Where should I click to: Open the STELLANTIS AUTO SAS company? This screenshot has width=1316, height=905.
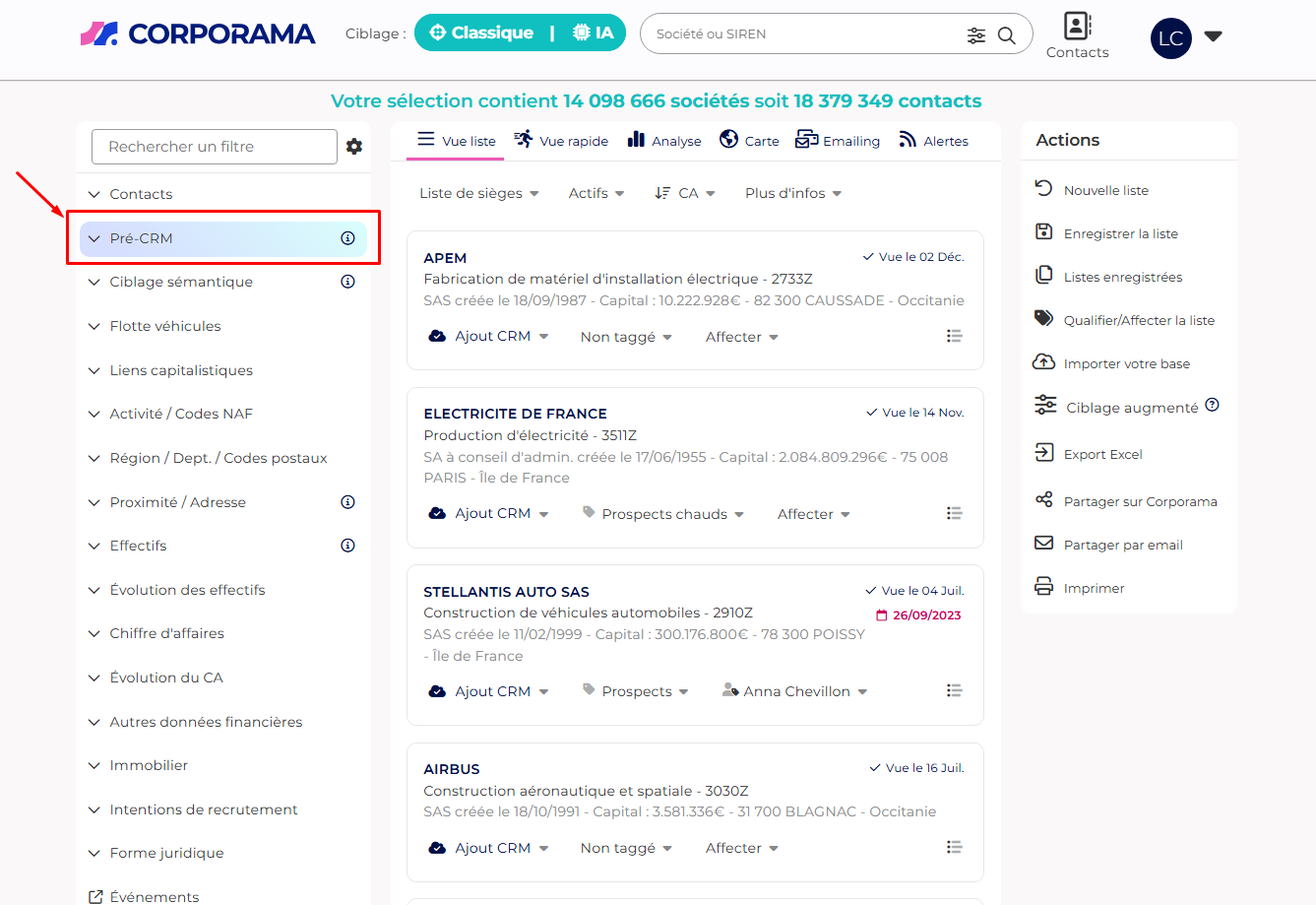(506, 592)
